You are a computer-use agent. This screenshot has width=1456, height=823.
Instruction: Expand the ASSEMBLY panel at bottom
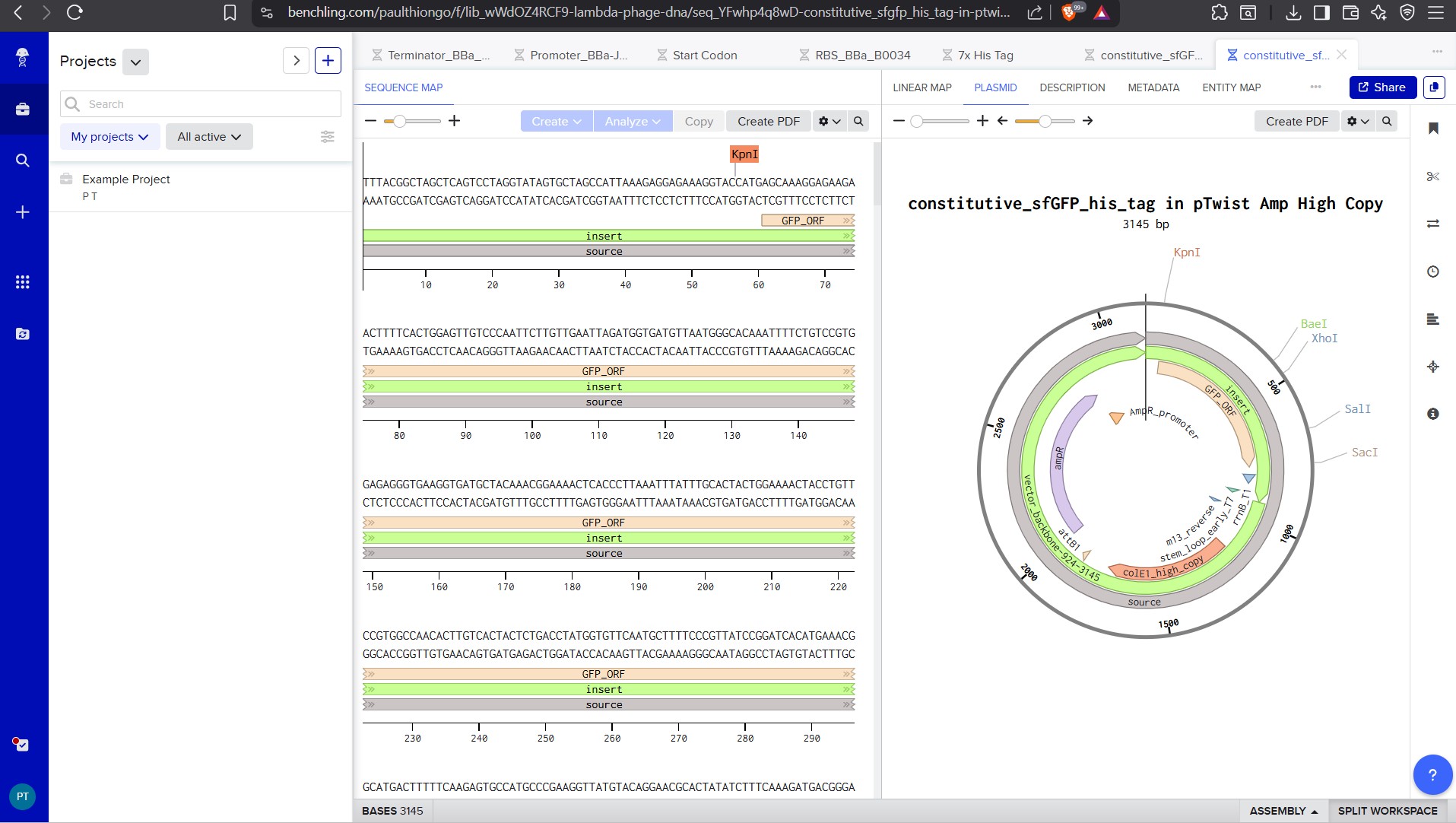[1283, 811]
